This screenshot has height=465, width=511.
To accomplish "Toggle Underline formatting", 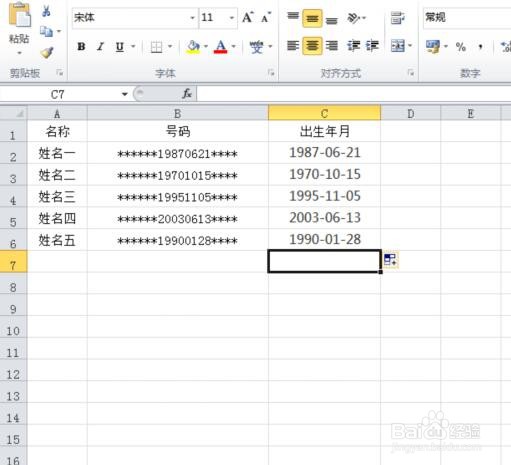I will (120, 46).
